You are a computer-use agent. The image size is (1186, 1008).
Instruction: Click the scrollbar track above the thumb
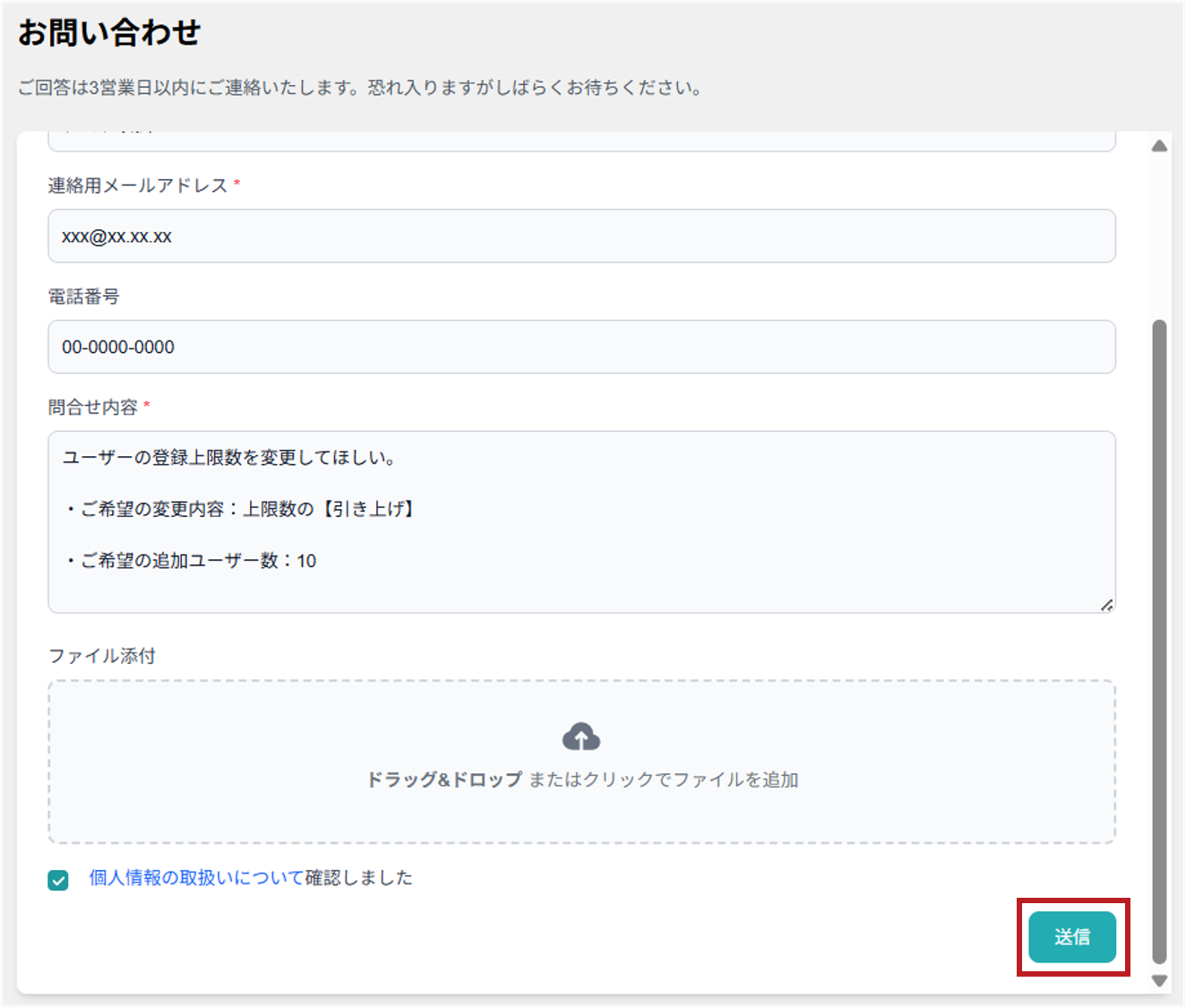1159,237
